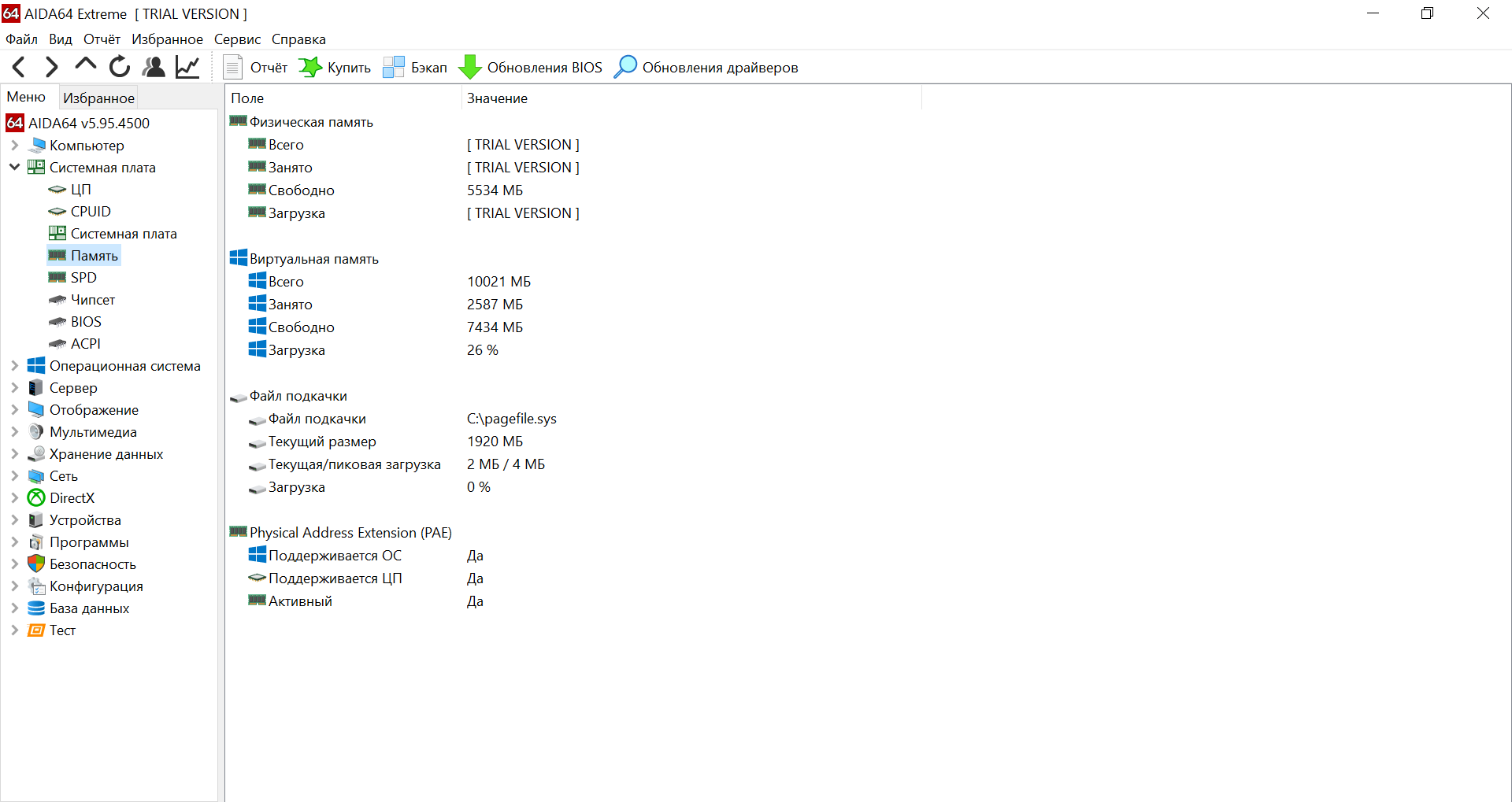The height and width of the screenshot is (802, 1512).
Task: Click the Мультимедиа speaker icon
Action: [x=36, y=431]
